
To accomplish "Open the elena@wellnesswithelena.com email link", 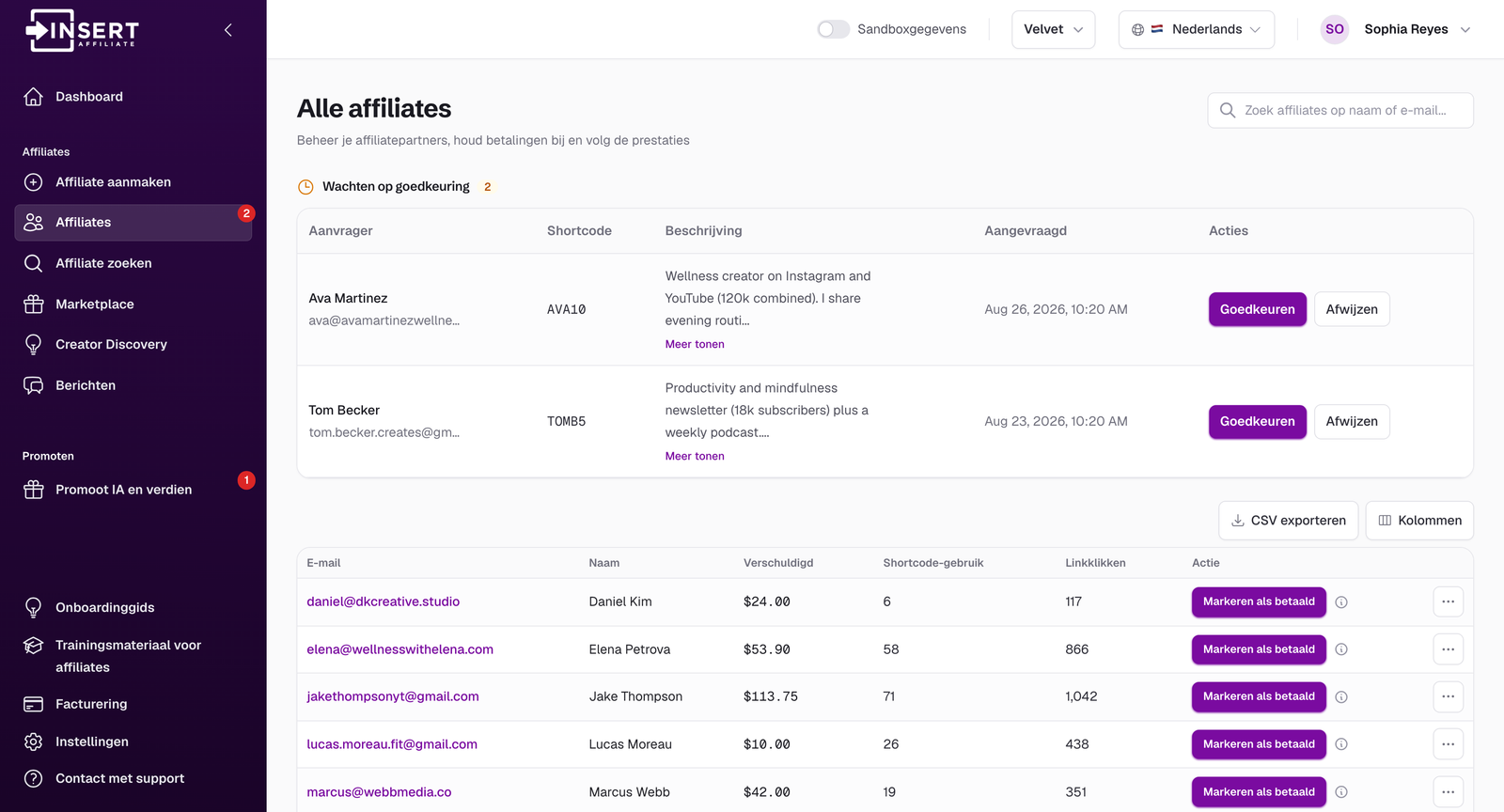I will (x=399, y=649).
